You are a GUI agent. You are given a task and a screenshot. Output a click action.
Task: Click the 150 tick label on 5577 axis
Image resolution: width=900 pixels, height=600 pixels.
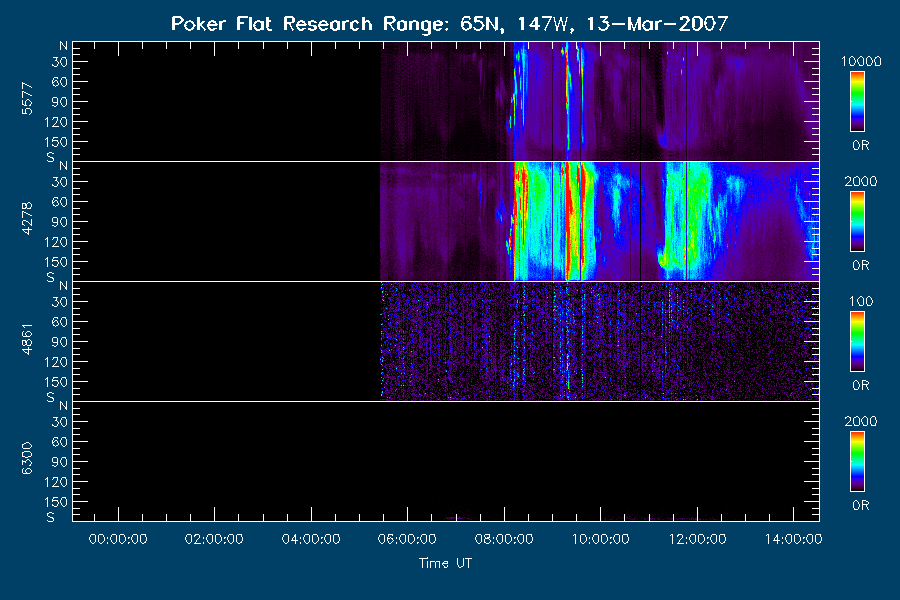tap(56, 142)
